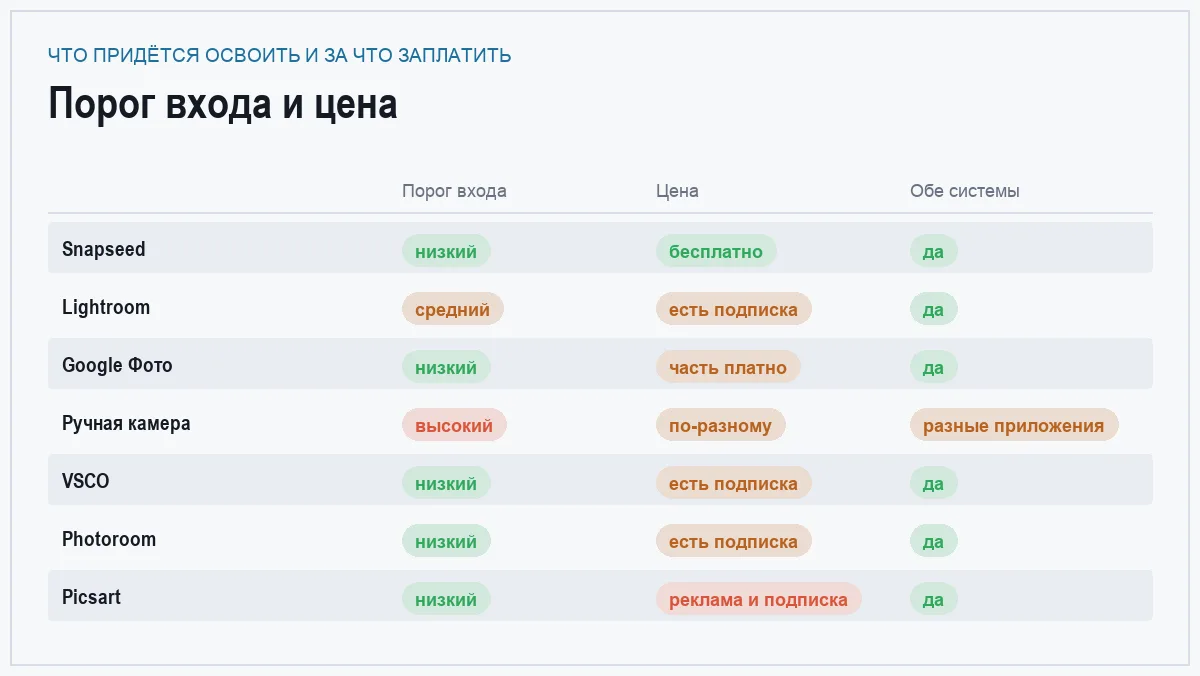Select the Lightroom row name

point(106,307)
